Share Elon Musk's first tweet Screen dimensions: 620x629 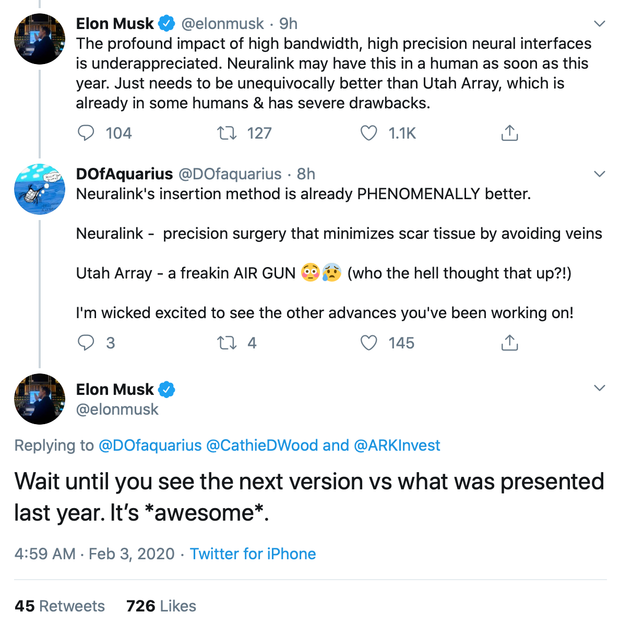pyautogui.click(x=509, y=133)
